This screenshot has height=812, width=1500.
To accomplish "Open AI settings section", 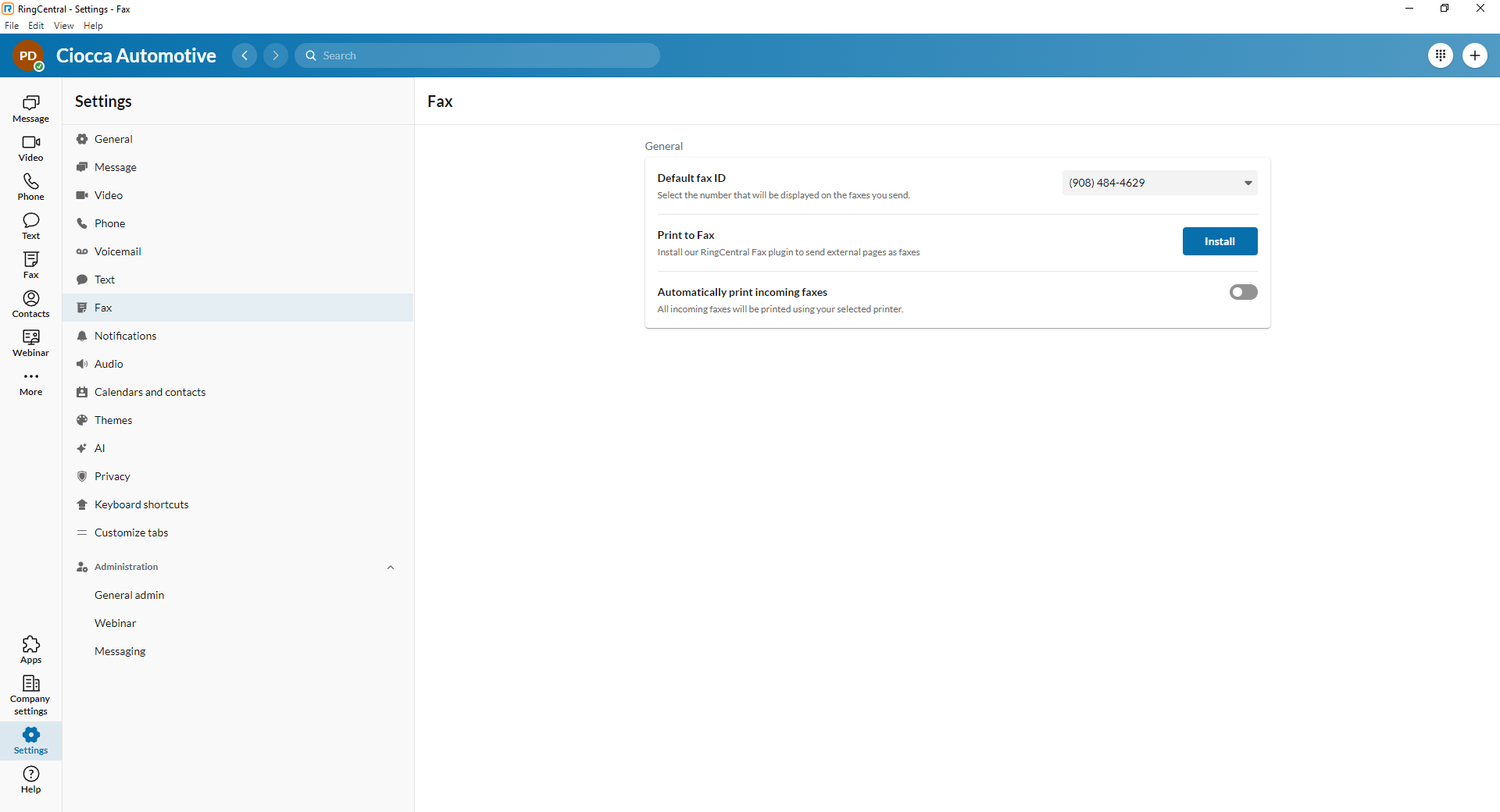I will [x=238, y=448].
